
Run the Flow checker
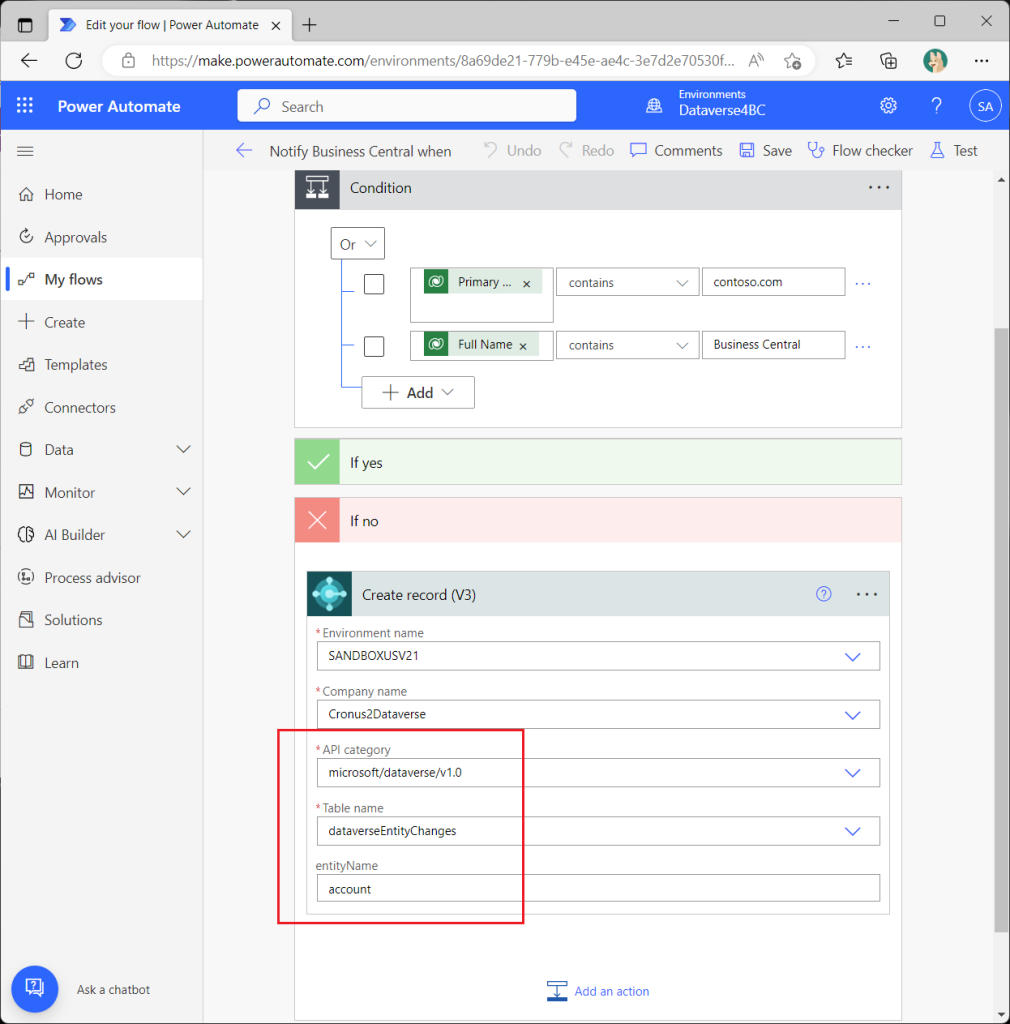pyautogui.click(x=860, y=151)
